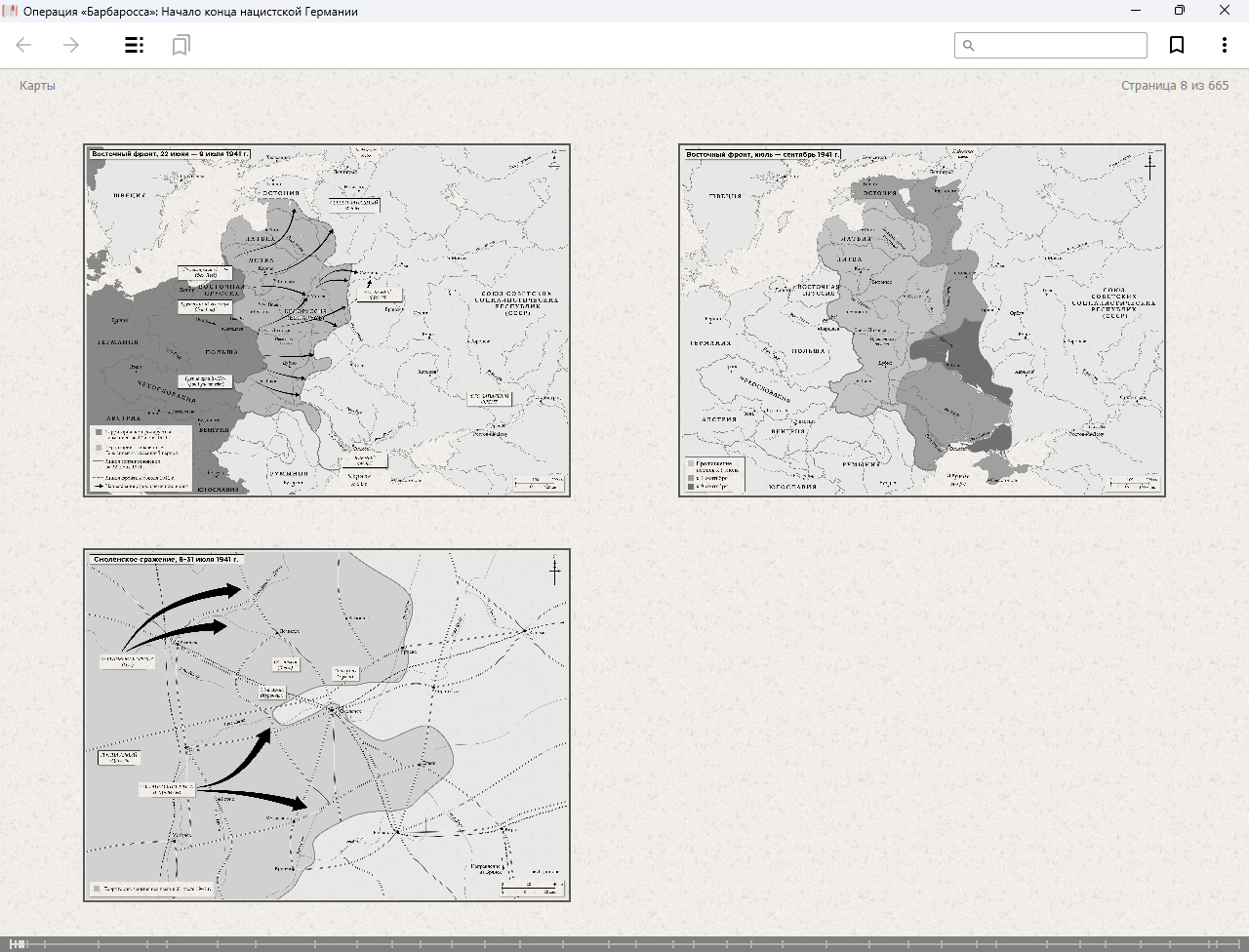Click the middle of the reading progress bar
1249x952 pixels.
point(624,944)
